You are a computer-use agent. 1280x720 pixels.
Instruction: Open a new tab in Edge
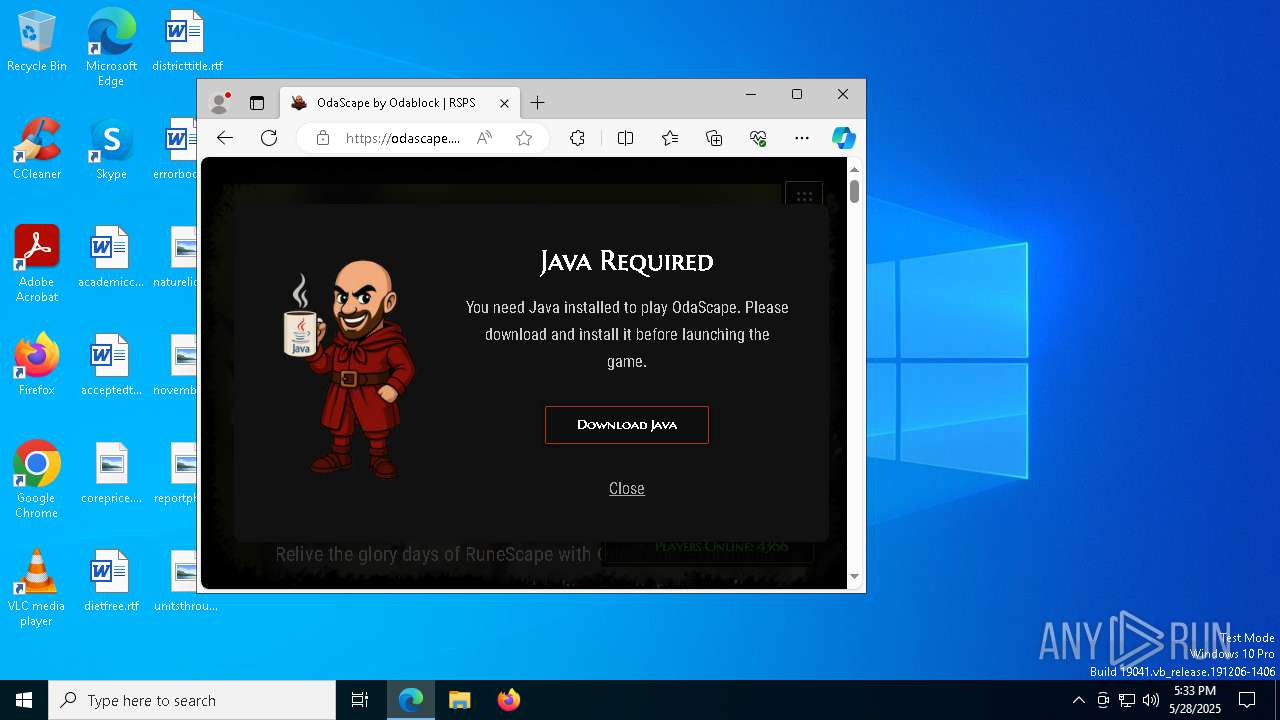tap(538, 103)
